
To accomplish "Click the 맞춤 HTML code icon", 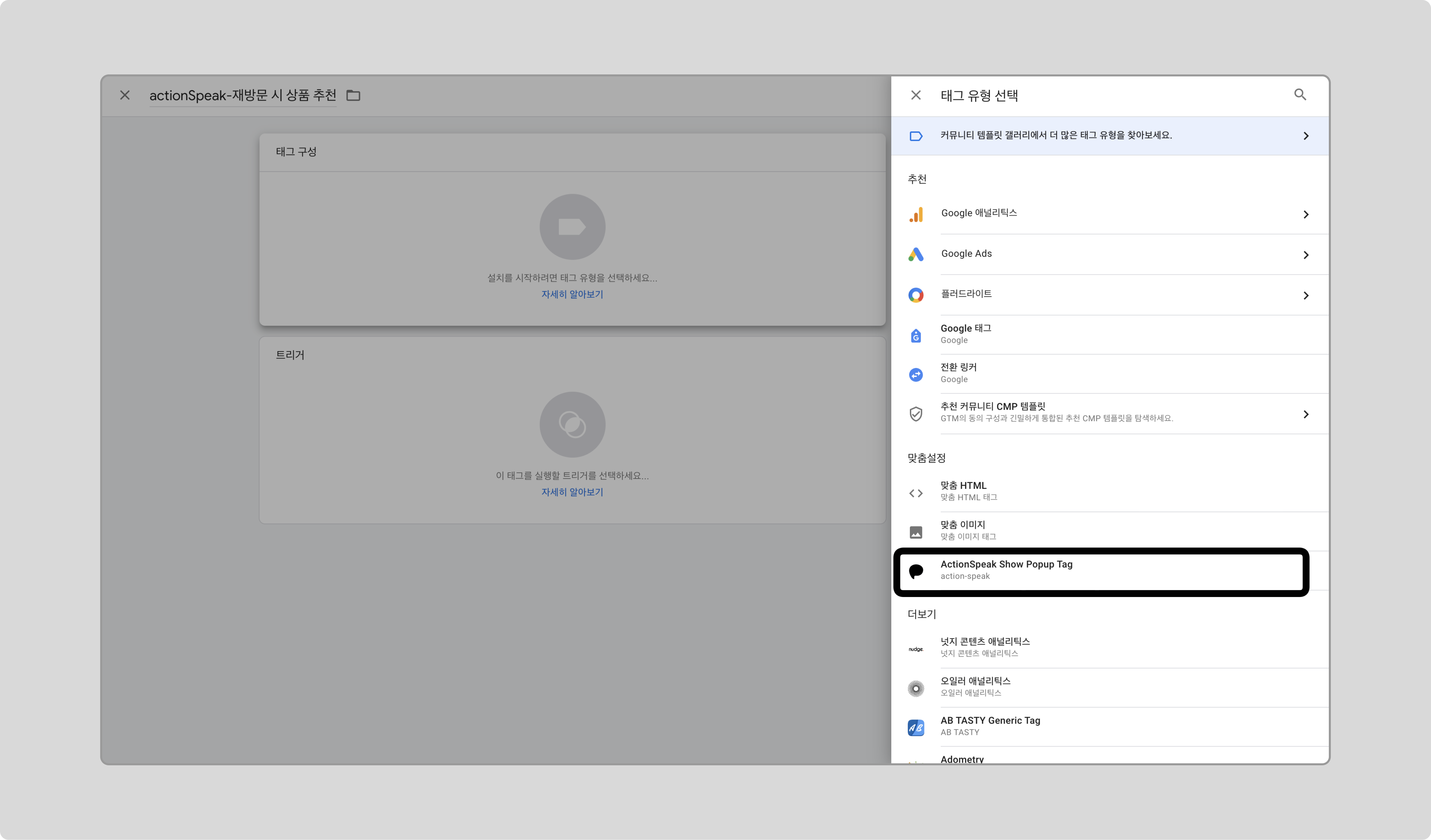I will (916, 493).
